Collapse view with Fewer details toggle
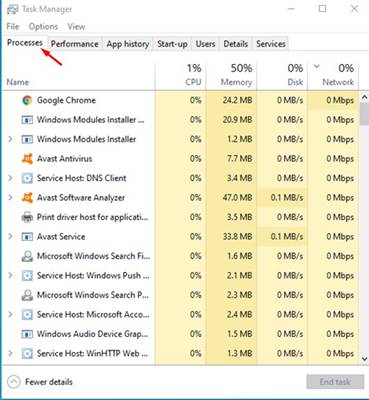Screen dimensions: 369x400 tap(40, 382)
